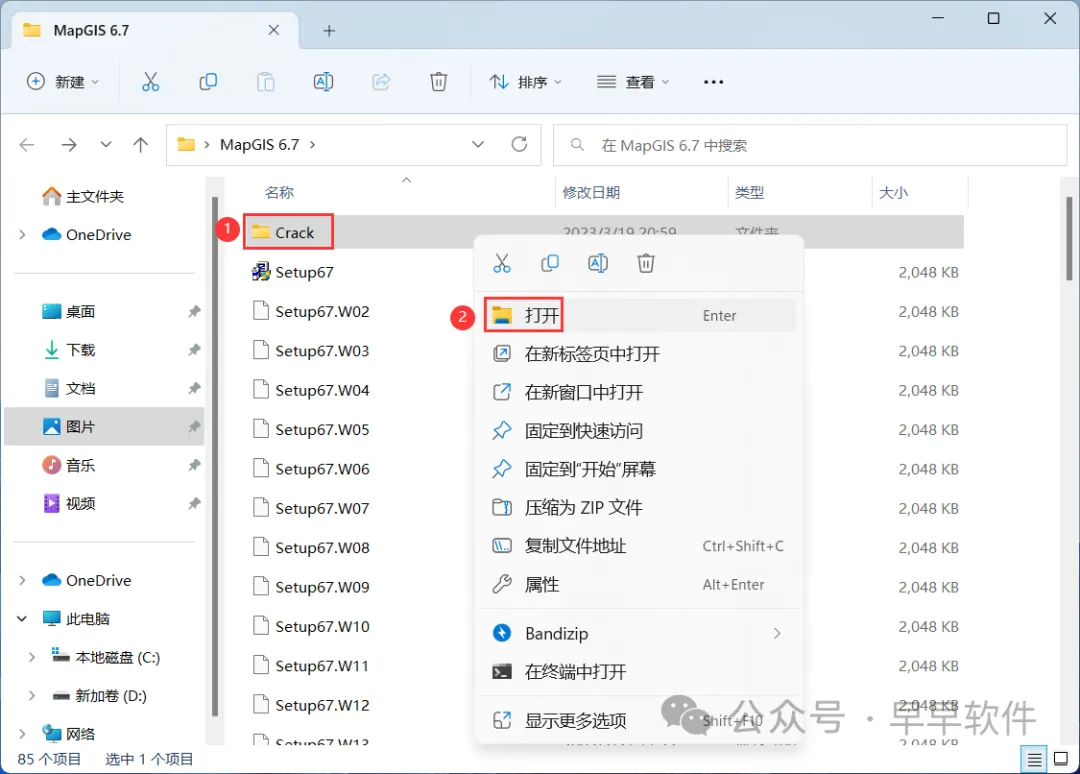1080x774 pixels.
Task: Choose 压缩为 ZIP 文件
Action: point(638,508)
